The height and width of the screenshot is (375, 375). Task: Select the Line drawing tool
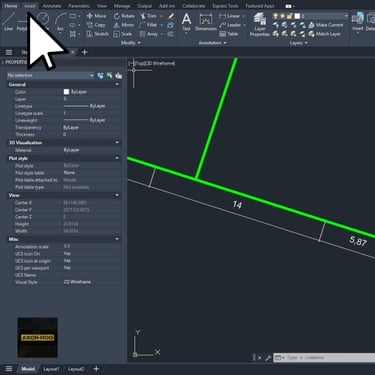[x=8, y=21]
